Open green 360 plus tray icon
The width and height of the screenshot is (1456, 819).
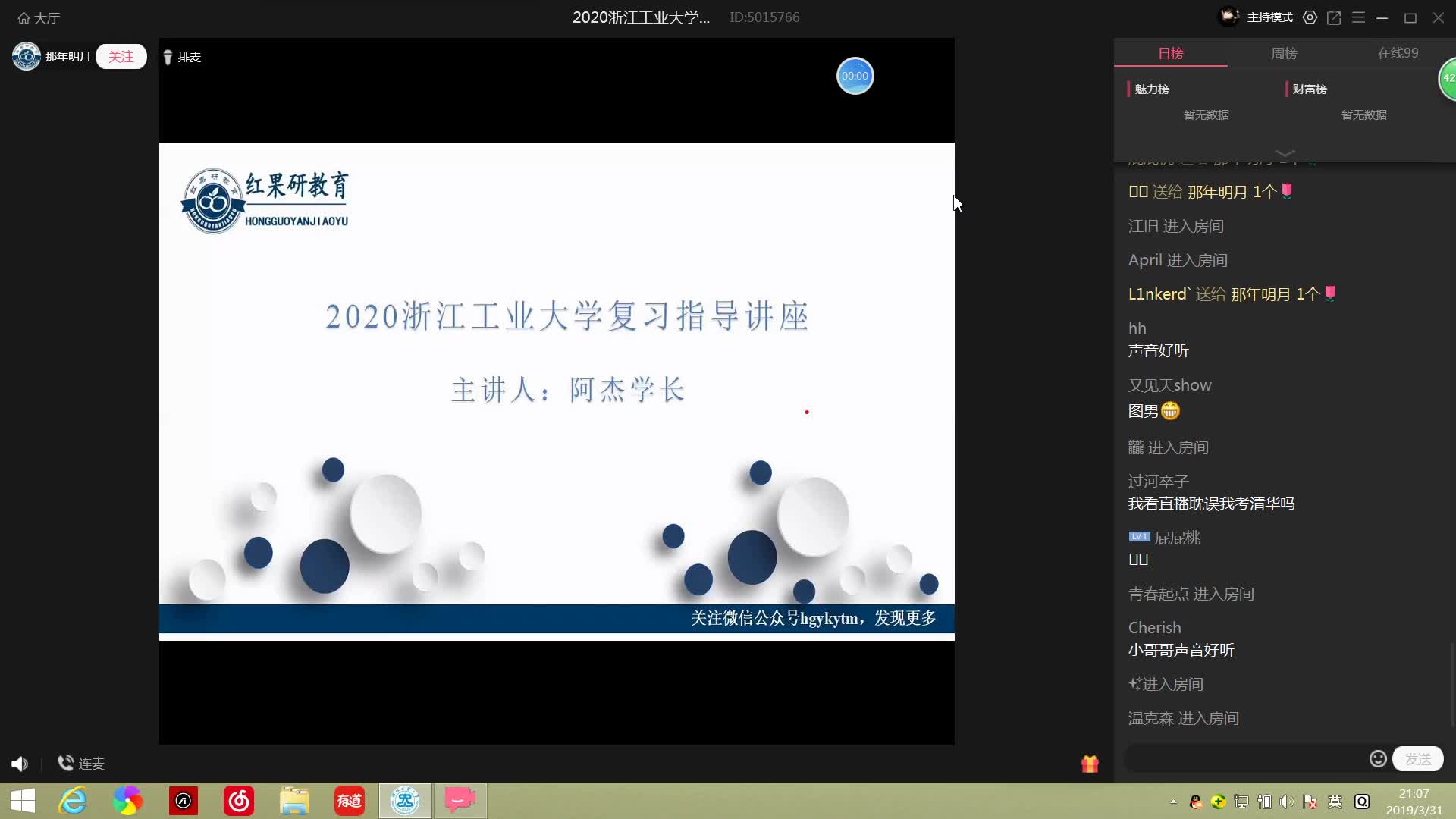pos(1219,802)
